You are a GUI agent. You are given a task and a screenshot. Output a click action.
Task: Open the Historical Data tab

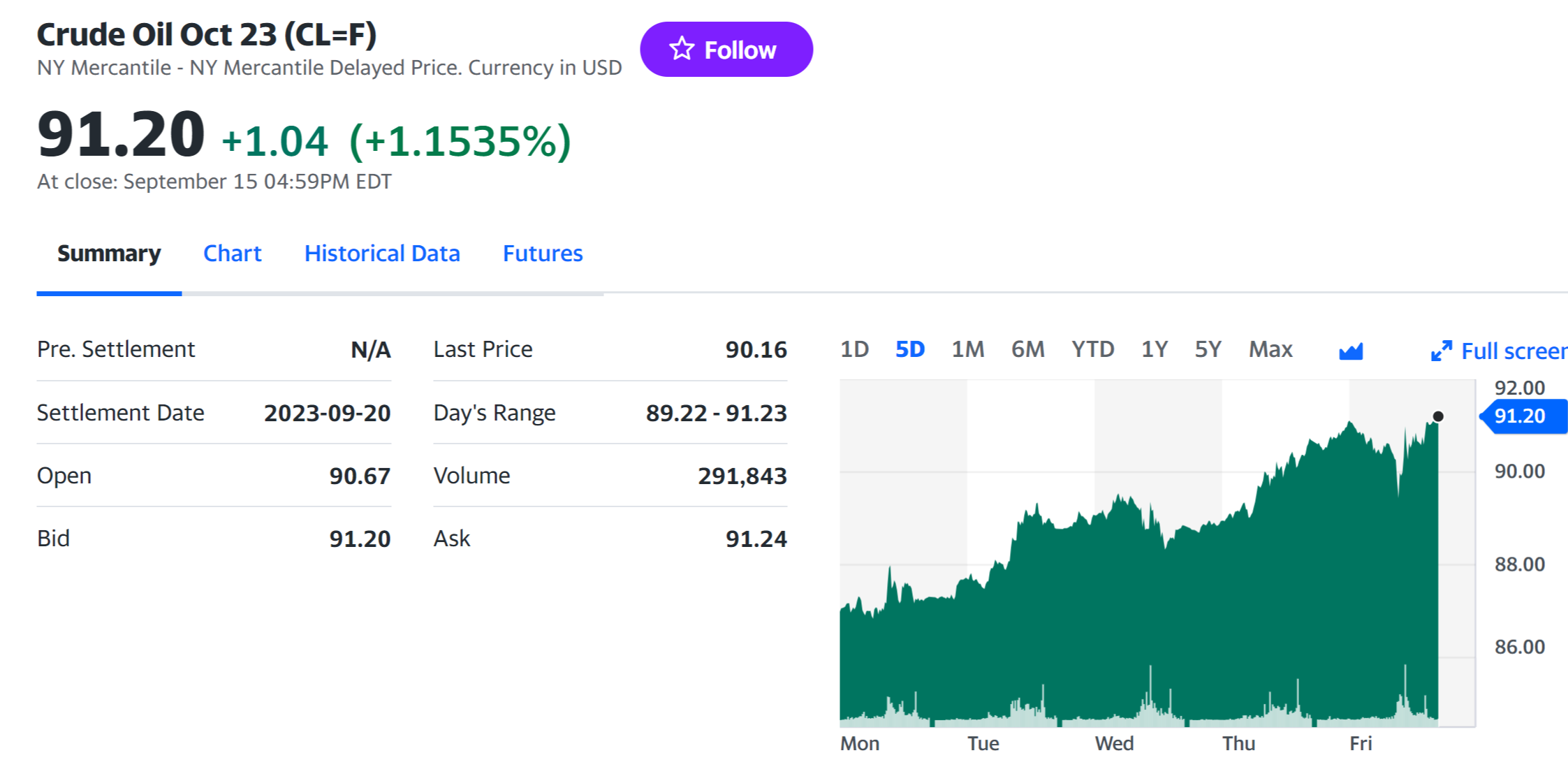tap(382, 254)
